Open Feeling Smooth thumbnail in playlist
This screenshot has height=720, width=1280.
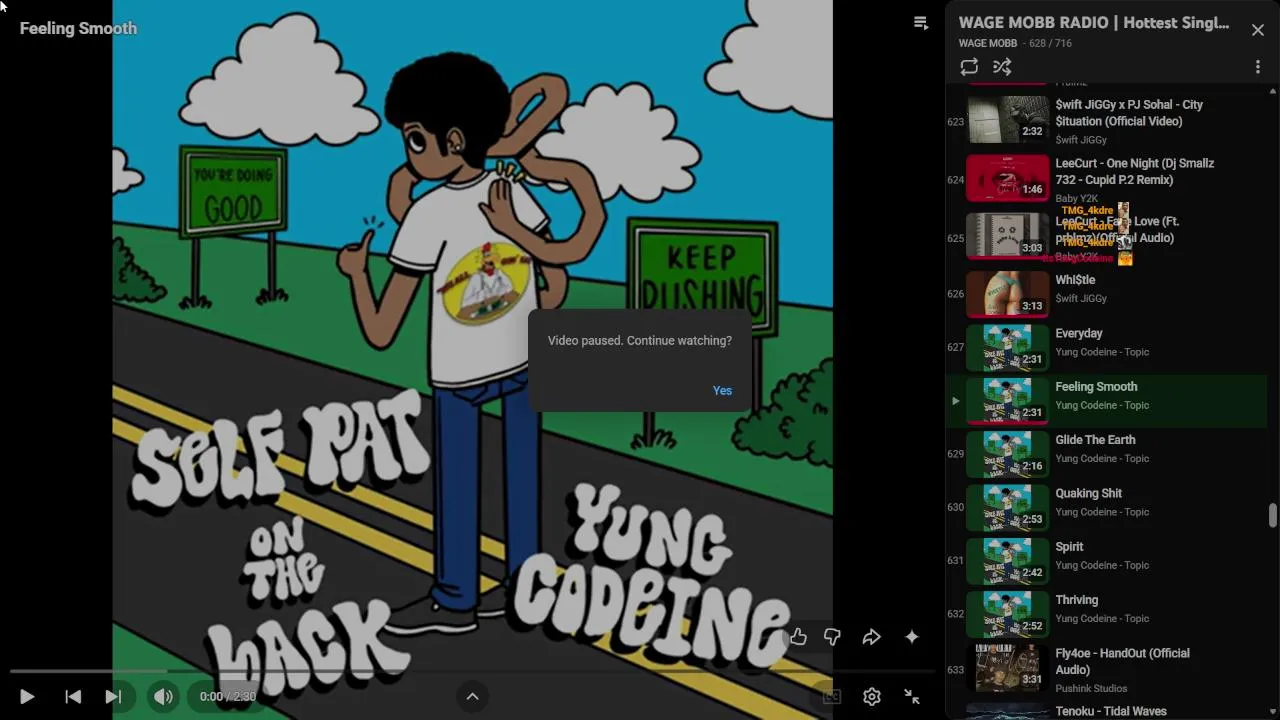(x=1008, y=401)
